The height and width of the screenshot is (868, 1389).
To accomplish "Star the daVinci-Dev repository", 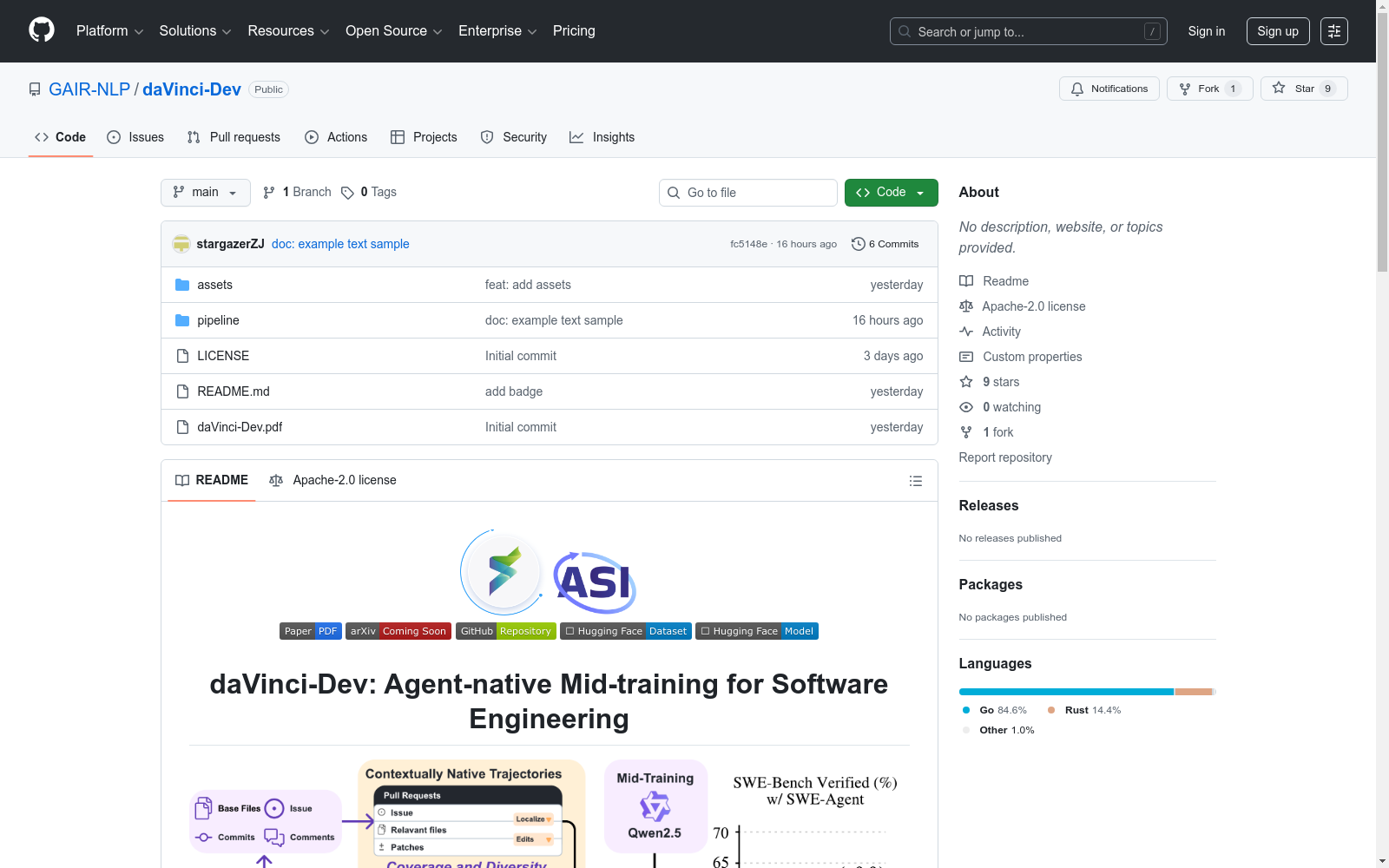I will click(1304, 89).
